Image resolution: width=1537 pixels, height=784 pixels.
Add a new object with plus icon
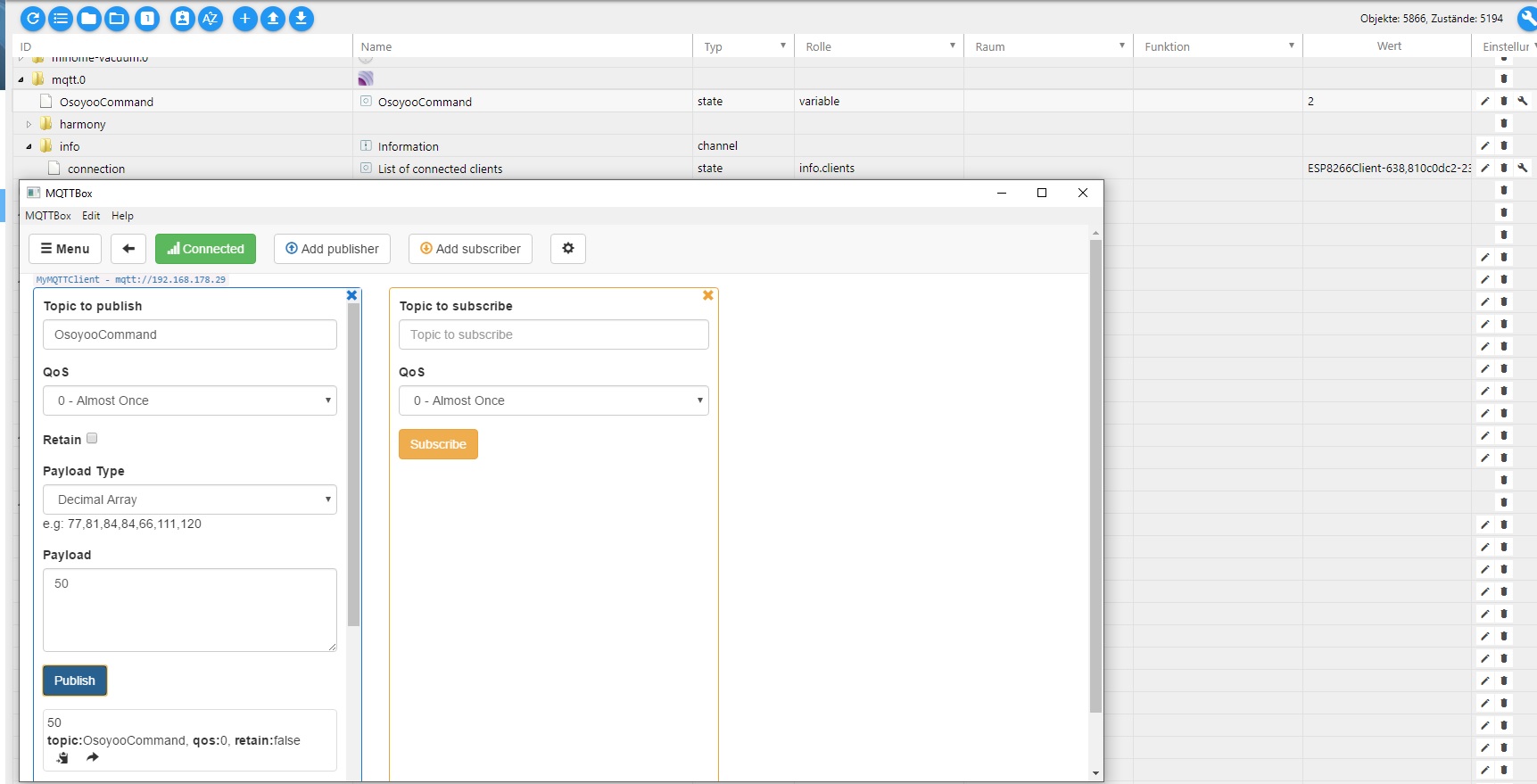click(244, 18)
